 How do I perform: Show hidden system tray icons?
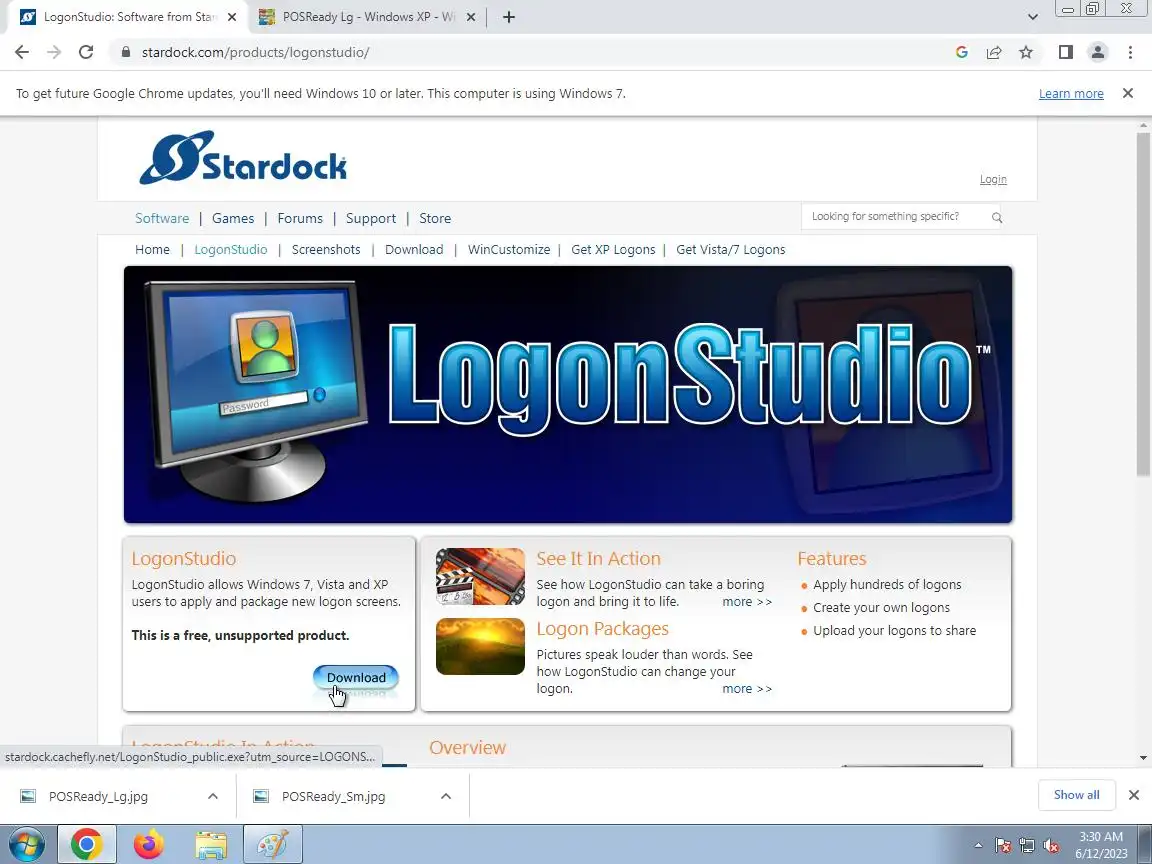pyautogui.click(x=978, y=846)
